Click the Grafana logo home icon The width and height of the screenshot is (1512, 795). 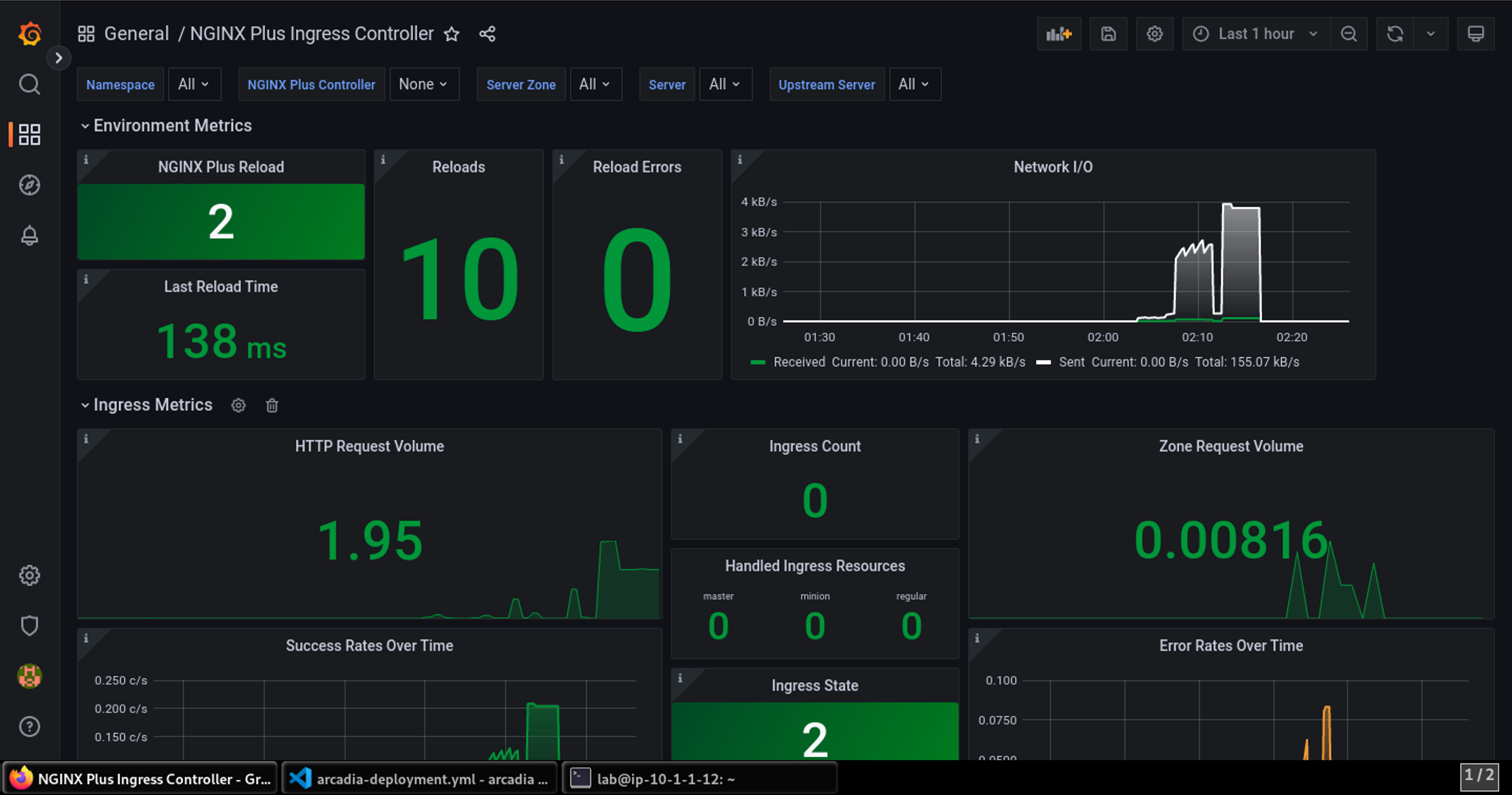[x=29, y=34]
